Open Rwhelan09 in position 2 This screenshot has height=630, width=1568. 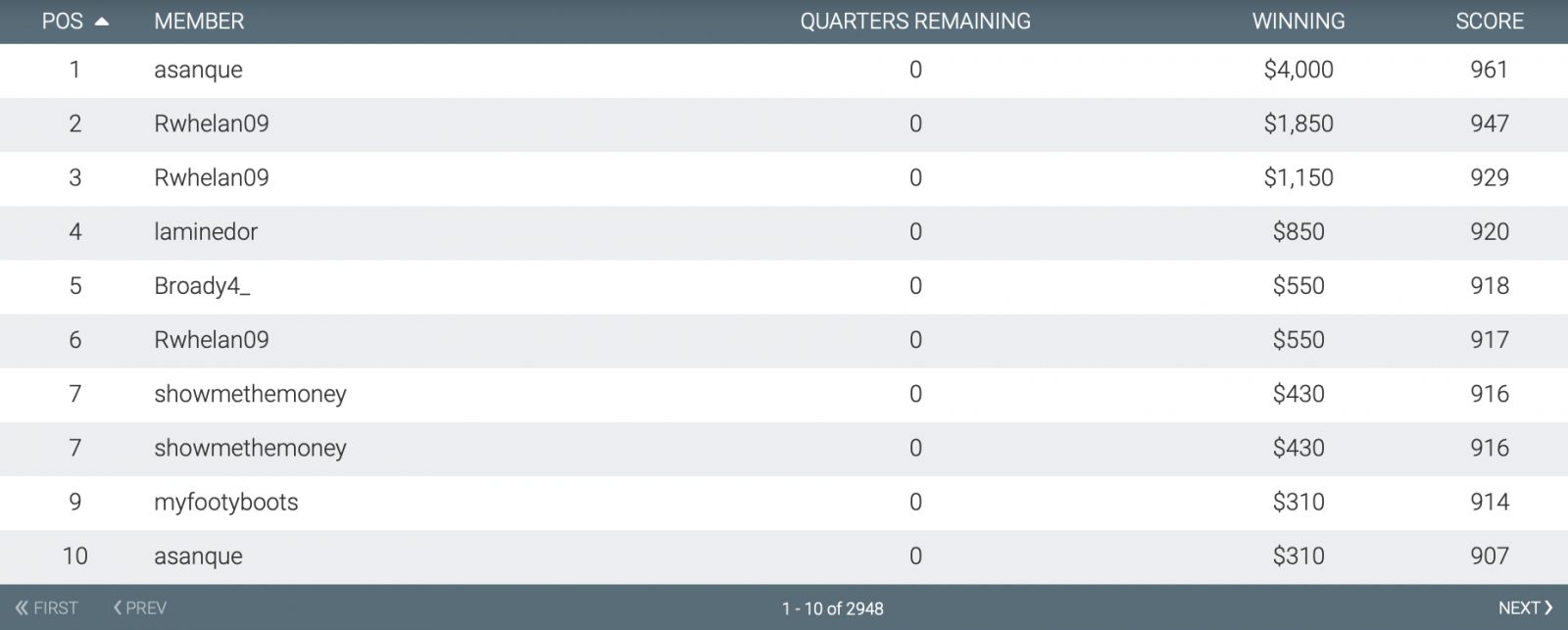click(212, 123)
